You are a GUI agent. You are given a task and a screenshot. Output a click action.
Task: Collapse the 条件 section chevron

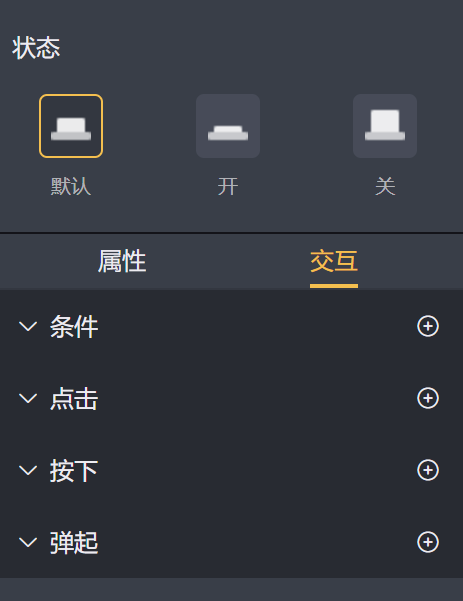pos(28,327)
